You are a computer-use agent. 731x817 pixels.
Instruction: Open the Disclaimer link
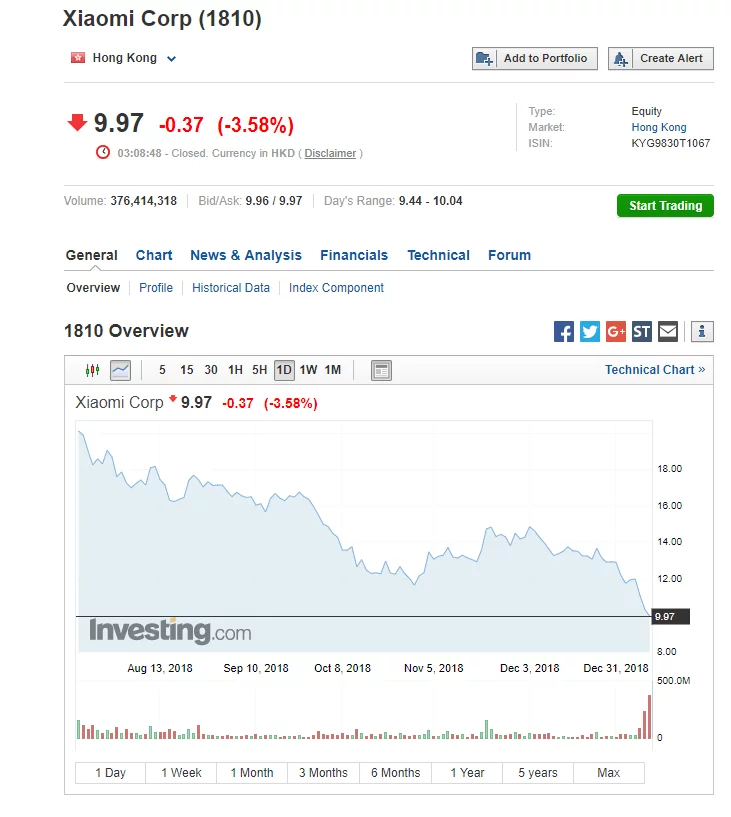pyautogui.click(x=330, y=153)
